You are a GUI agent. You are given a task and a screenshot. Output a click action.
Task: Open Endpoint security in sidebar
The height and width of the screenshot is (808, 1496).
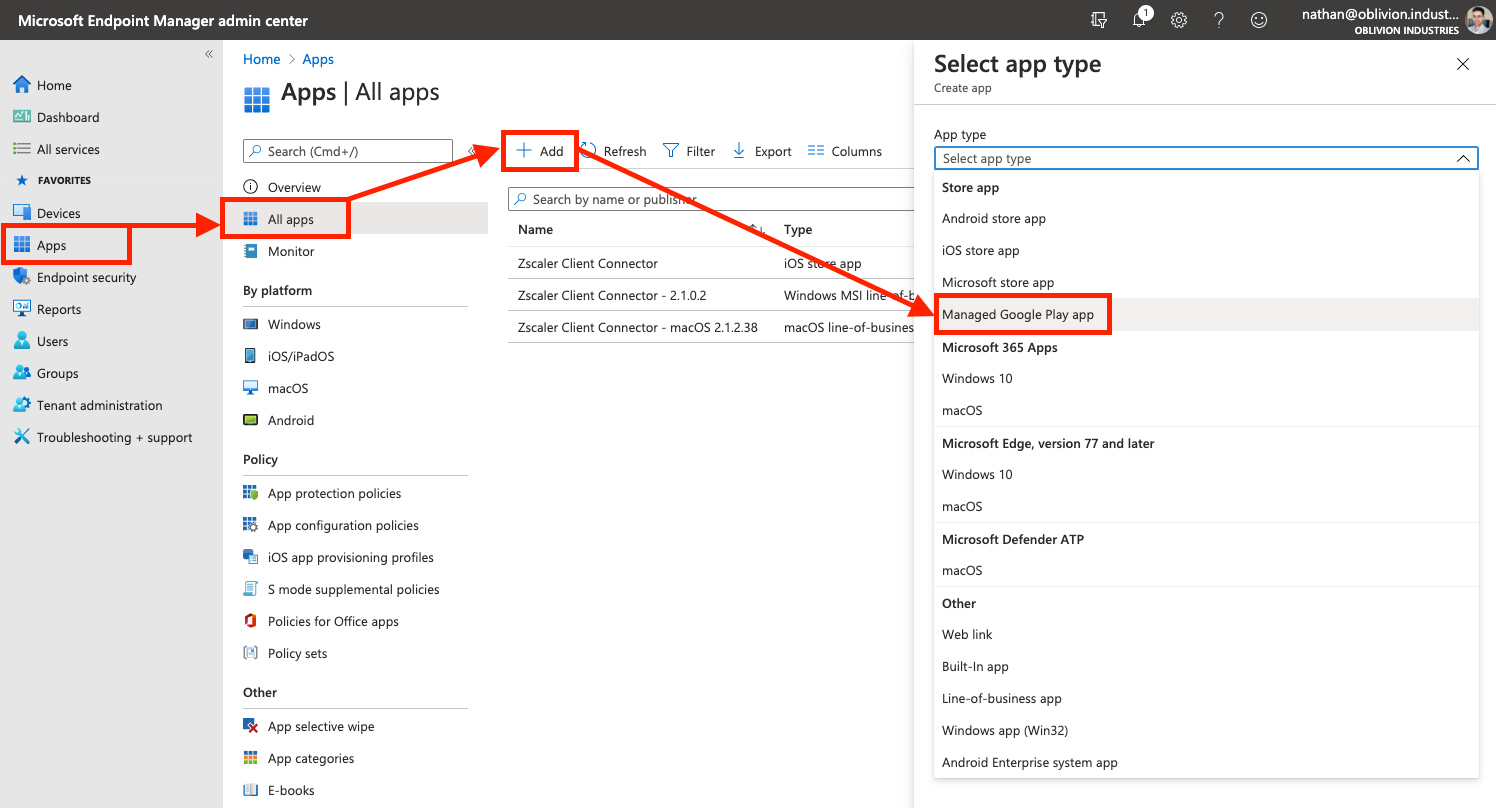coord(86,277)
